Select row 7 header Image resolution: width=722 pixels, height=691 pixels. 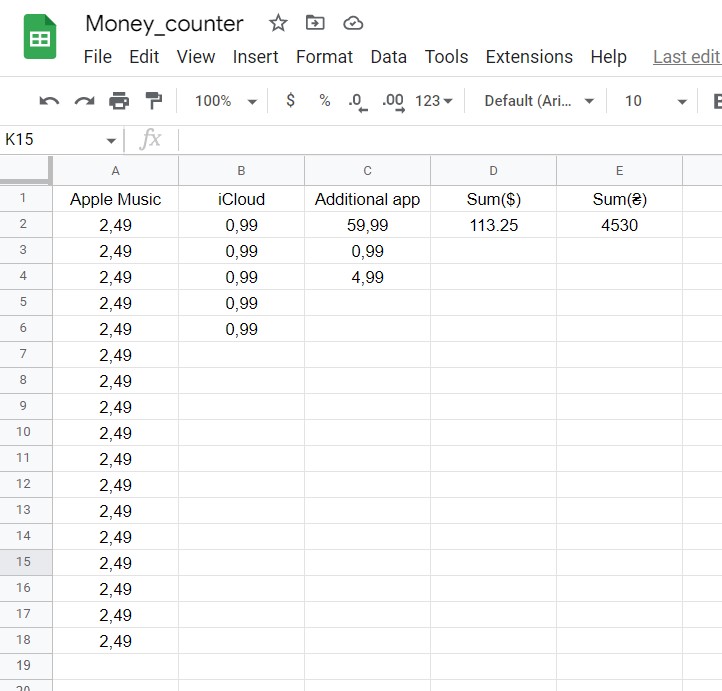click(x=26, y=354)
